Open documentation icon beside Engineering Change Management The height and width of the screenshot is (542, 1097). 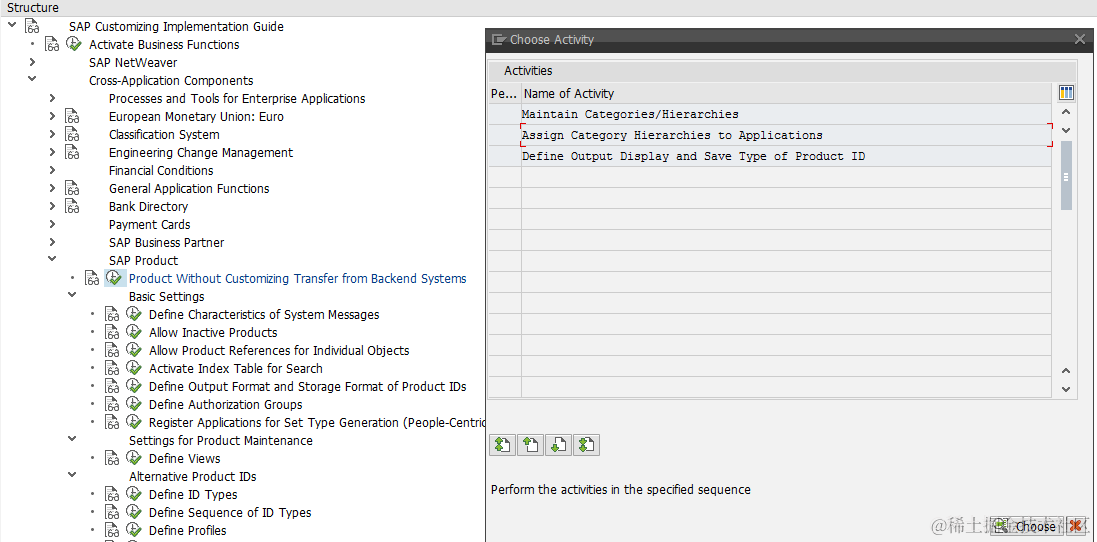coord(72,153)
